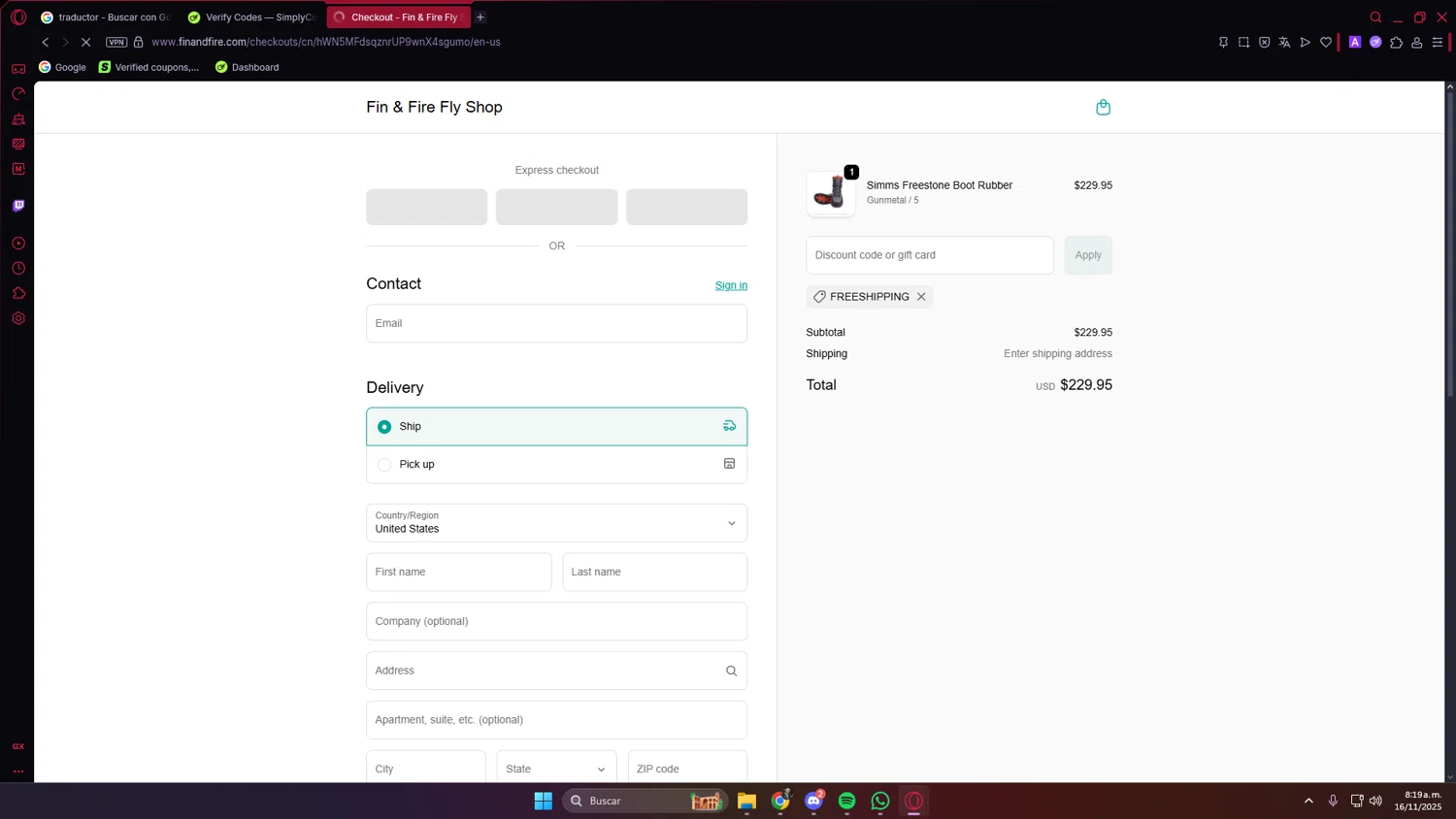1456x819 pixels.
Task: Click the First name field
Action: click(458, 572)
